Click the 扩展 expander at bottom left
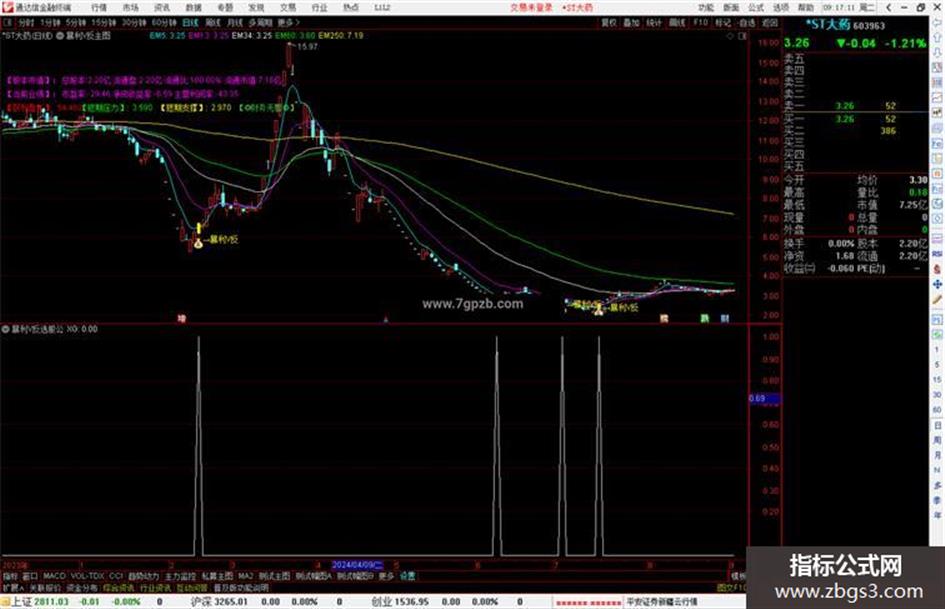Viewport: 945px width, 609px height. [13, 587]
